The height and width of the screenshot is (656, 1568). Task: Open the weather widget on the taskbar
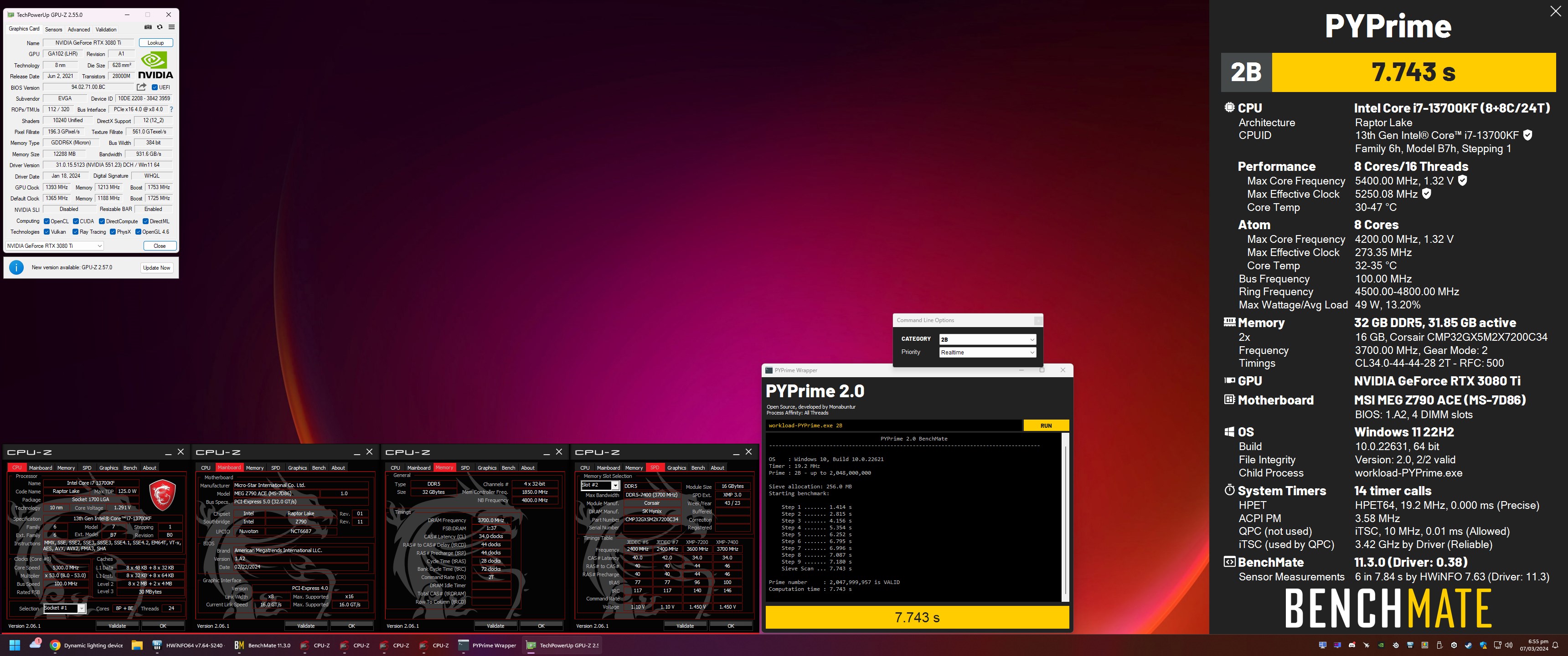point(35,644)
